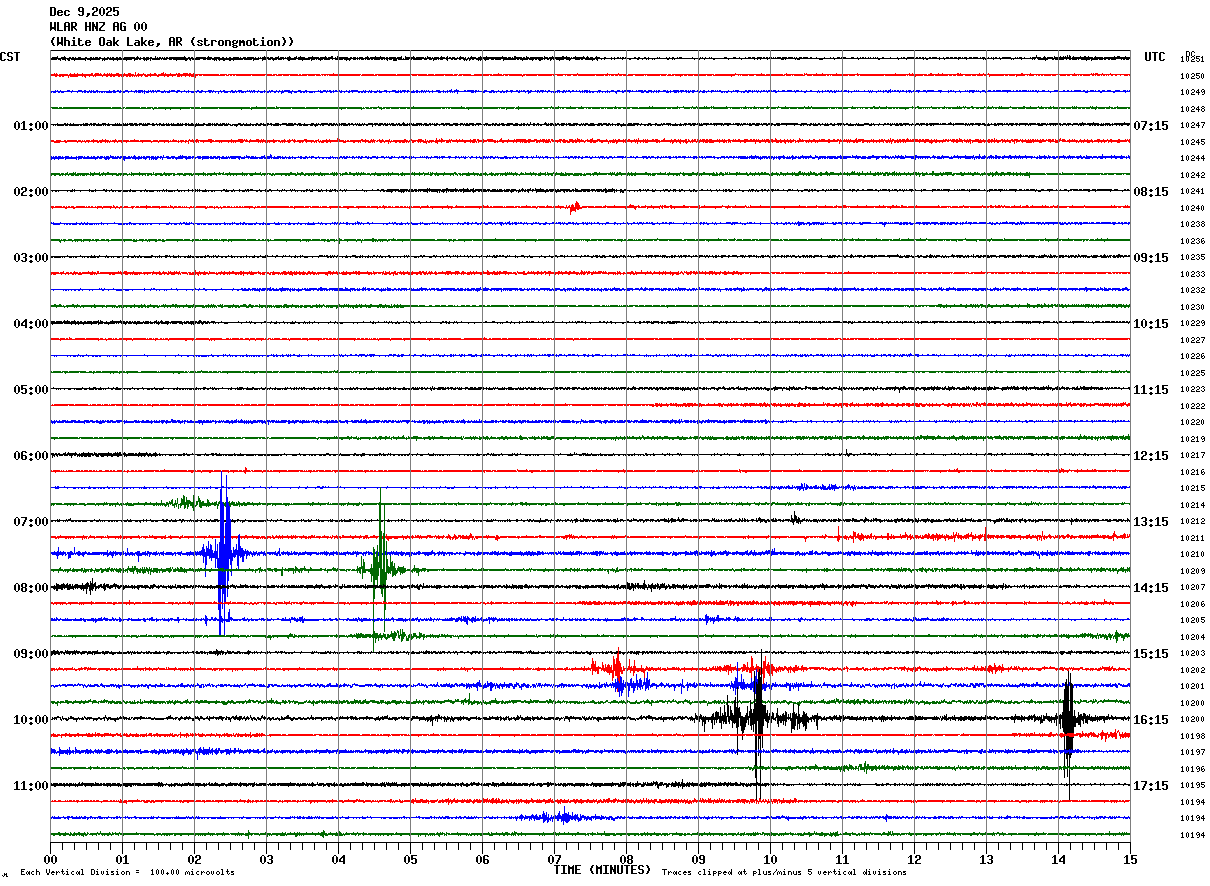Click the 08:00 CST time label
This screenshot has height=886, width=1210.
coord(30,588)
